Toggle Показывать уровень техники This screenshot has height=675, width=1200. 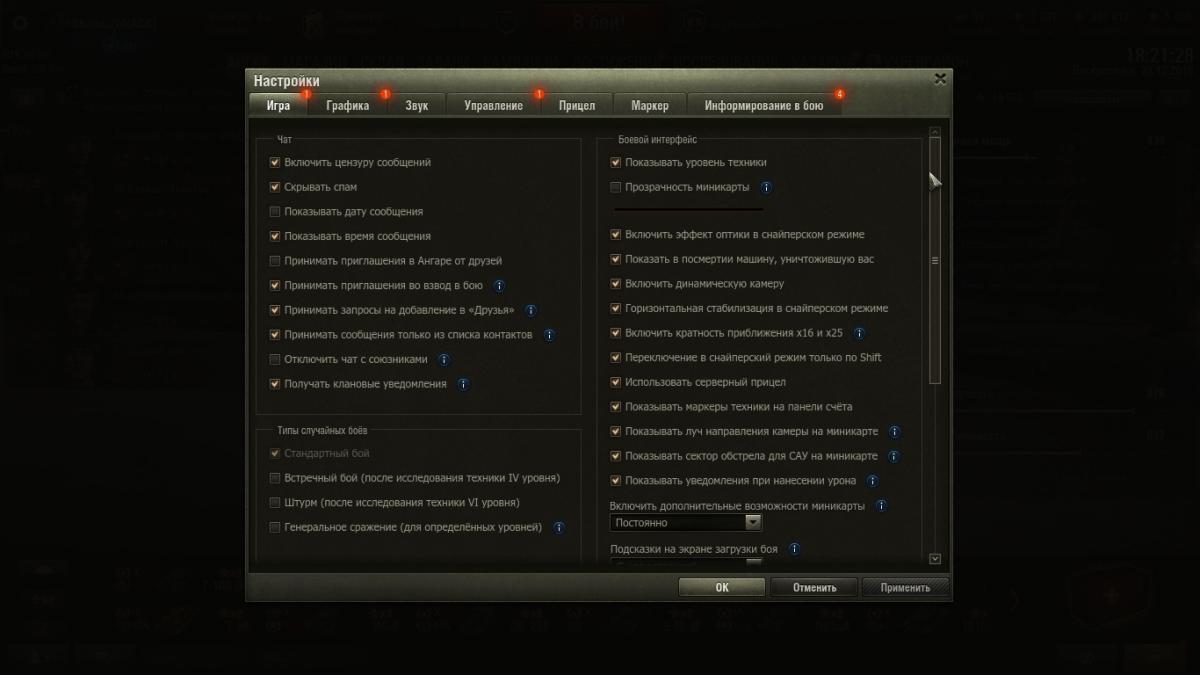tap(616, 162)
